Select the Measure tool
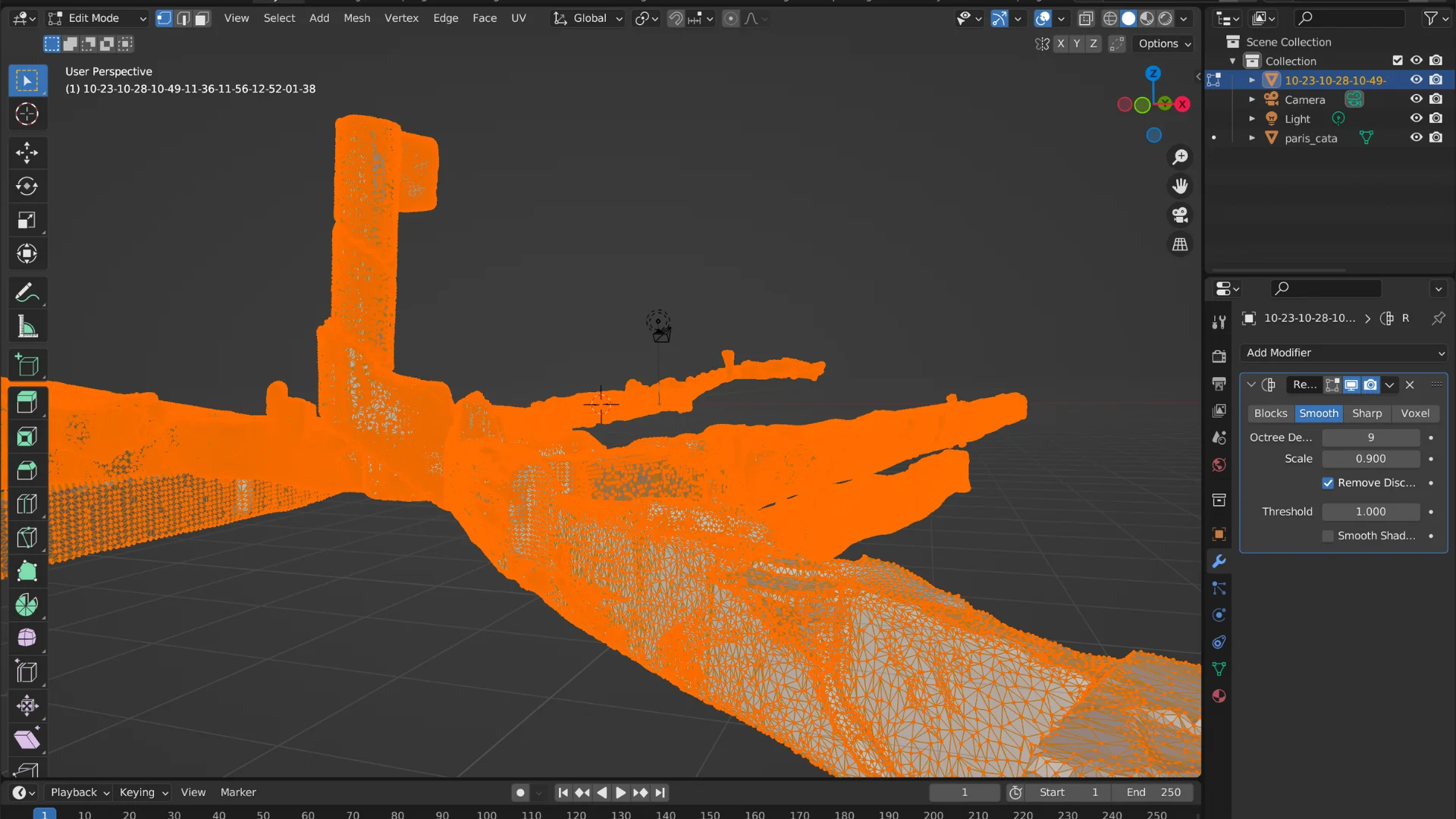This screenshot has width=1456, height=819. 27,327
